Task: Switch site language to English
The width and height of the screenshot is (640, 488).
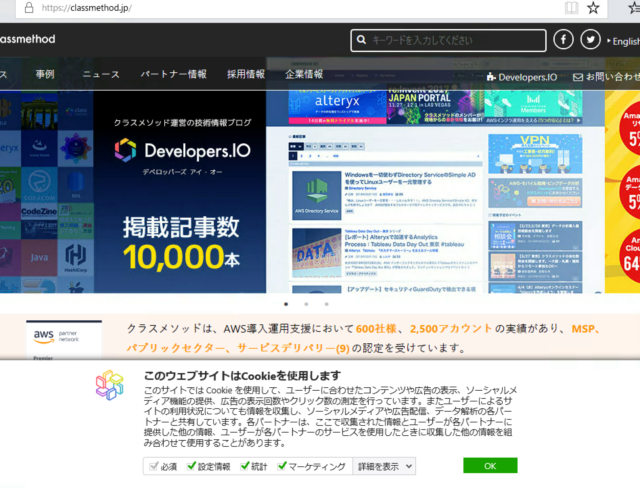Action: tap(623, 41)
